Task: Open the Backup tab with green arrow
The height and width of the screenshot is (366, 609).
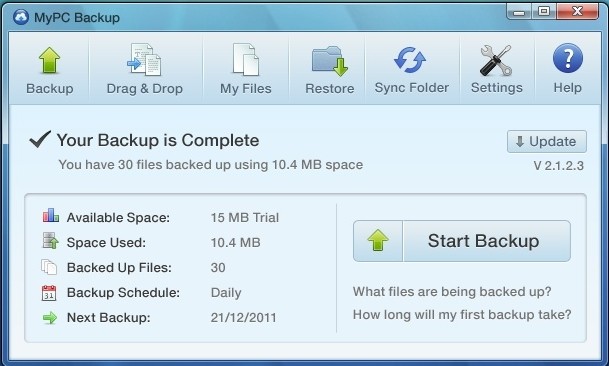Action: coord(49,70)
